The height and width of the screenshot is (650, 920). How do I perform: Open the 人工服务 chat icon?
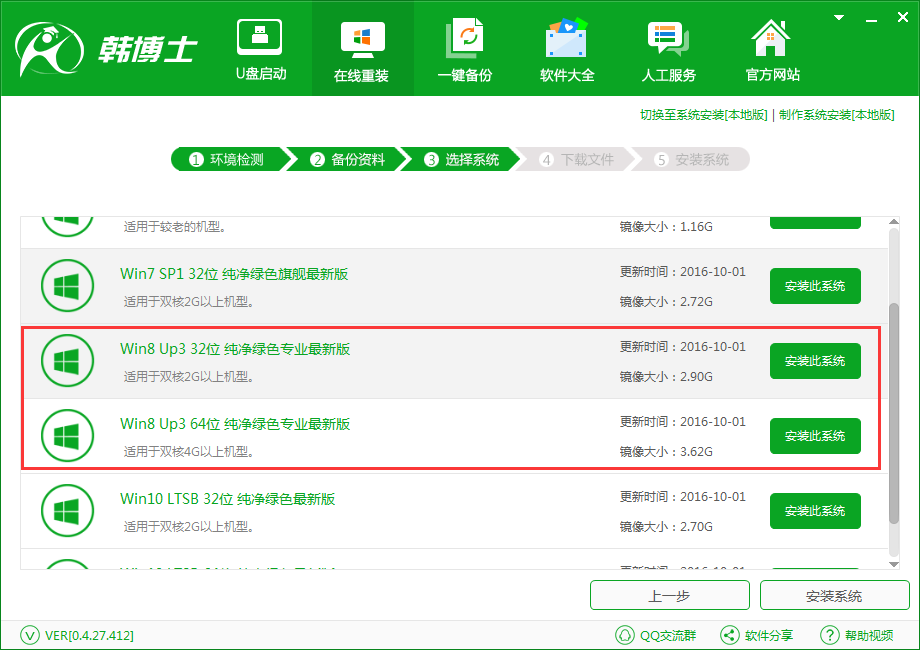[x=668, y=40]
